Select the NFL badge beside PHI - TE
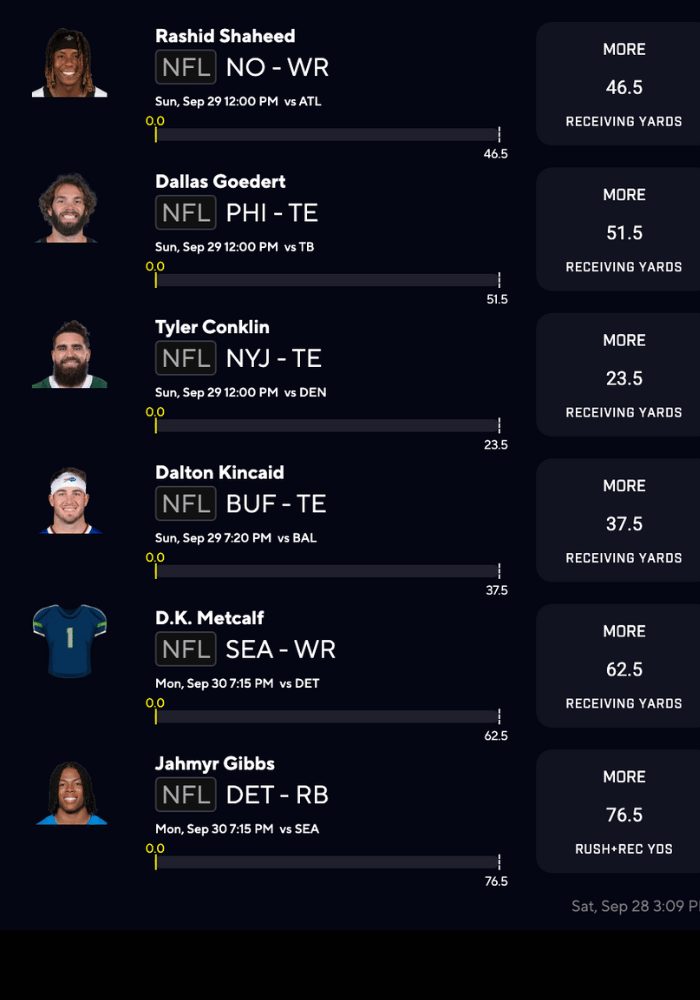The image size is (700, 1000). click(x=186, y=212)
